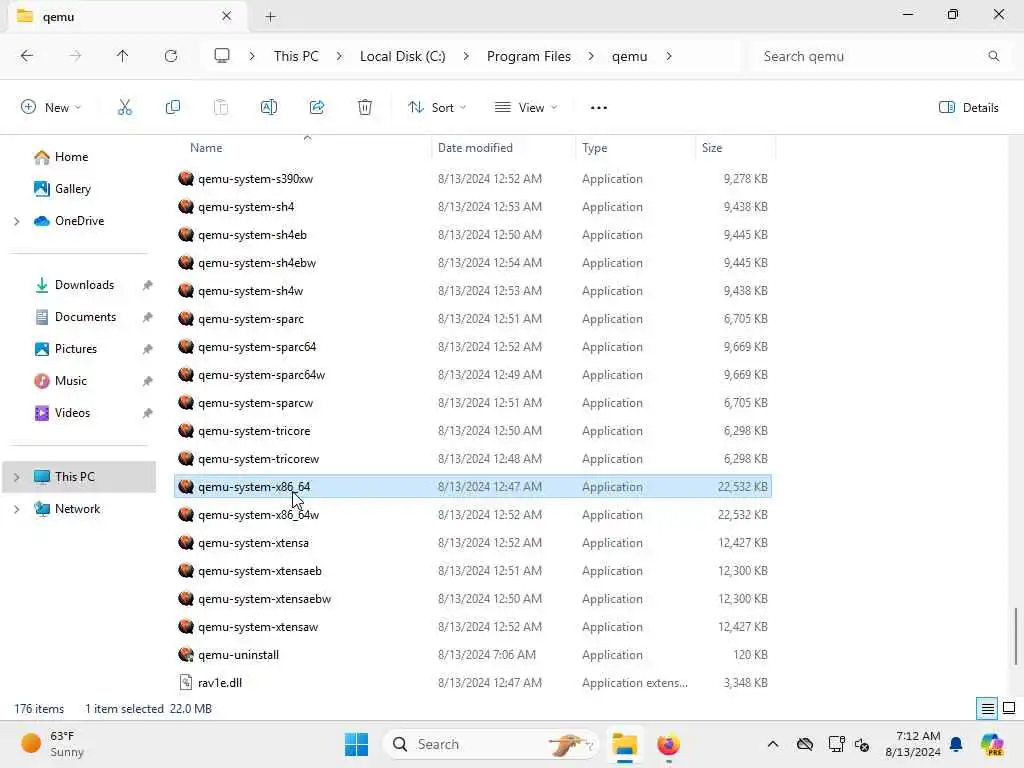
Task: Open the View dropdown
Action: click(526, 108)
